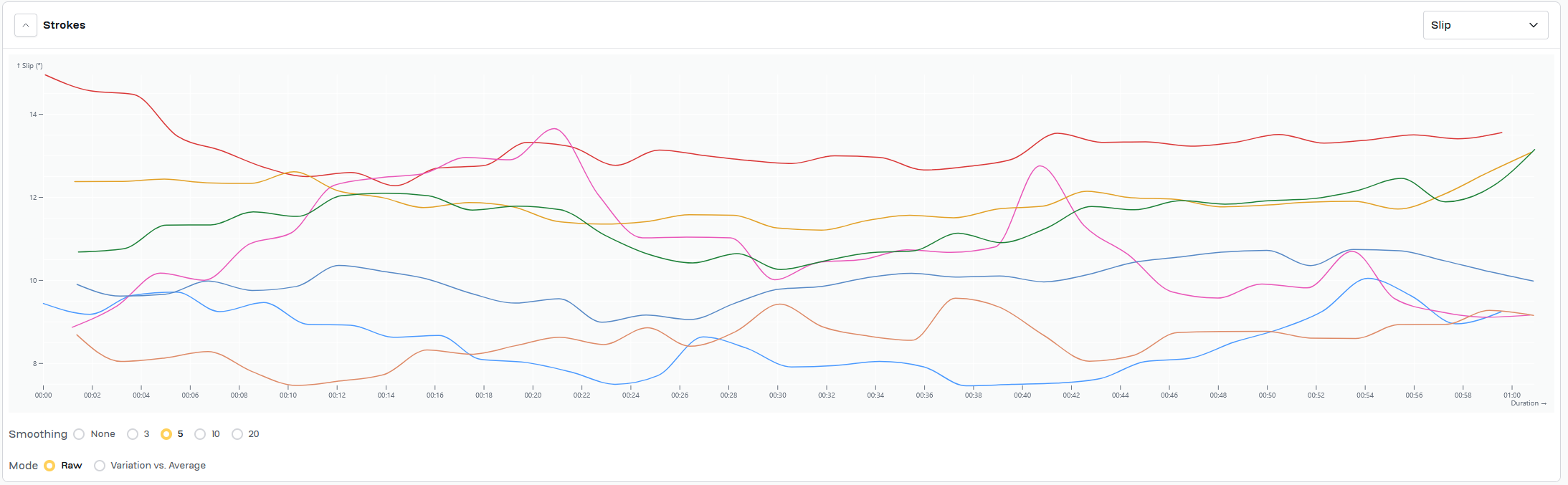Click the pink line's peak near 00:21
This screenshot has width=1568, height=485.
coord(554,129)
